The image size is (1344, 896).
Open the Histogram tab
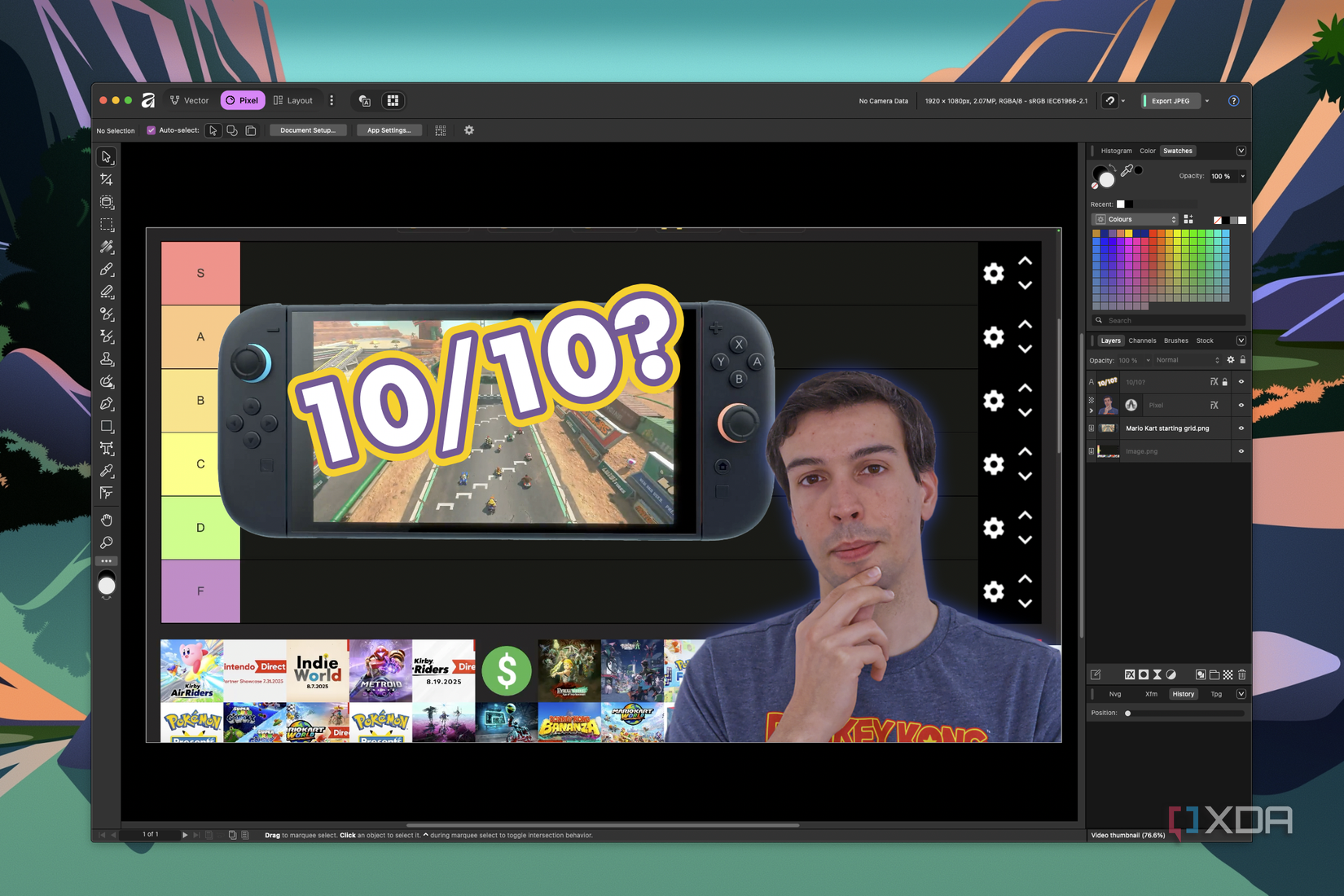[1116, 151]
